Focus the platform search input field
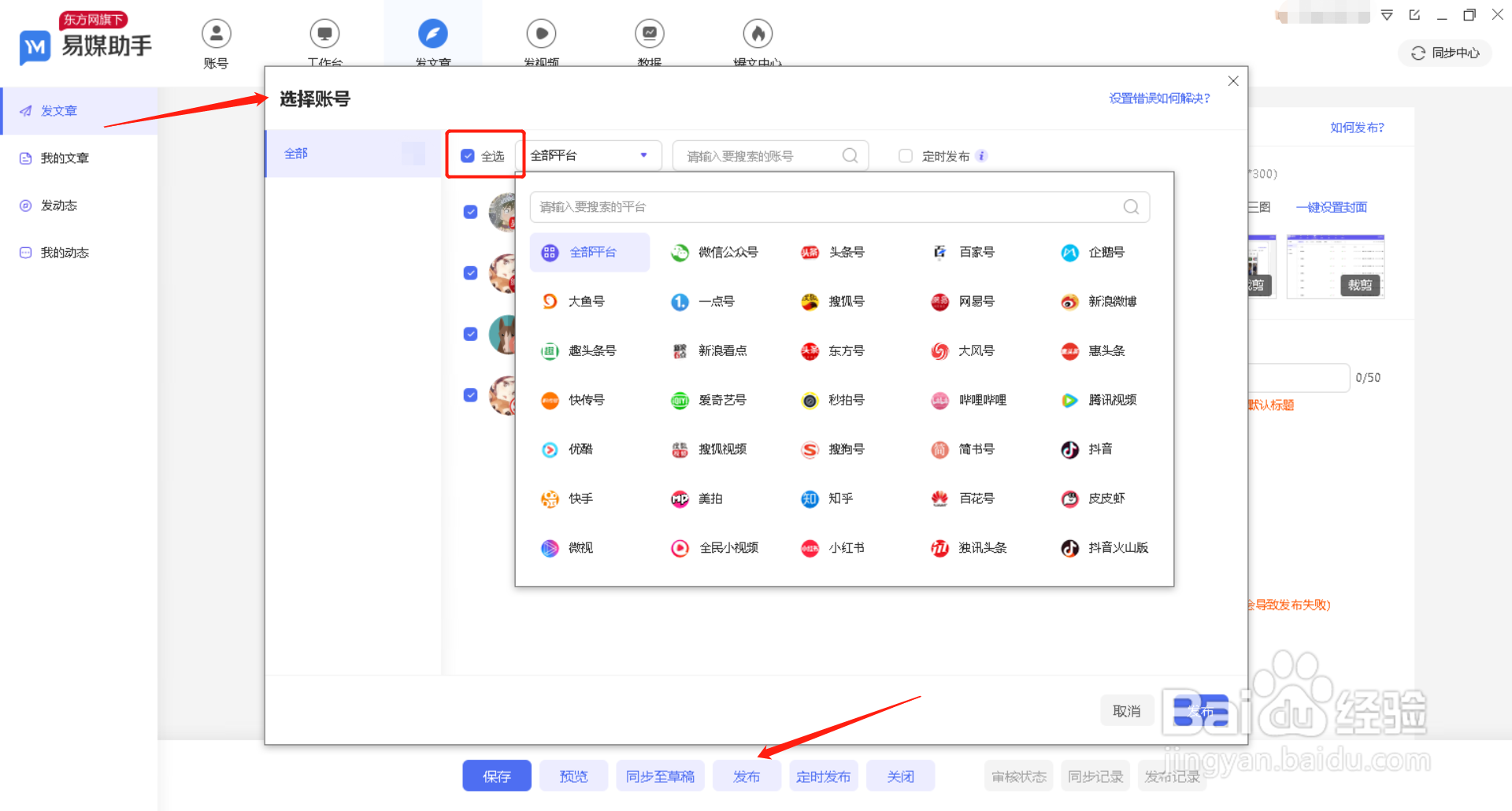Viewport: 1512px width, 811px height. point(839,207)
